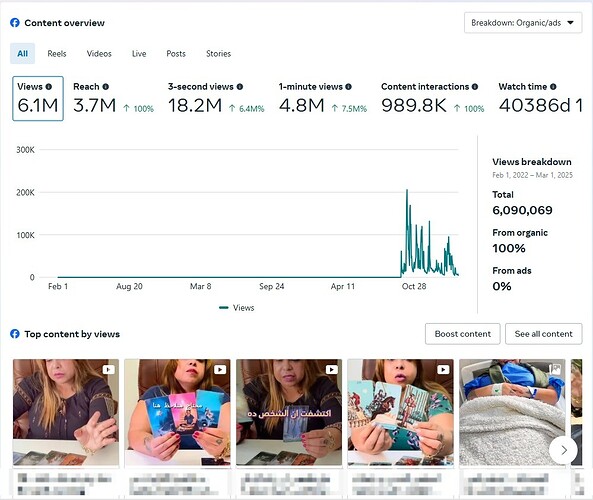Click the info icon beside Reach
593x500 pixels.
pos(106,87)
